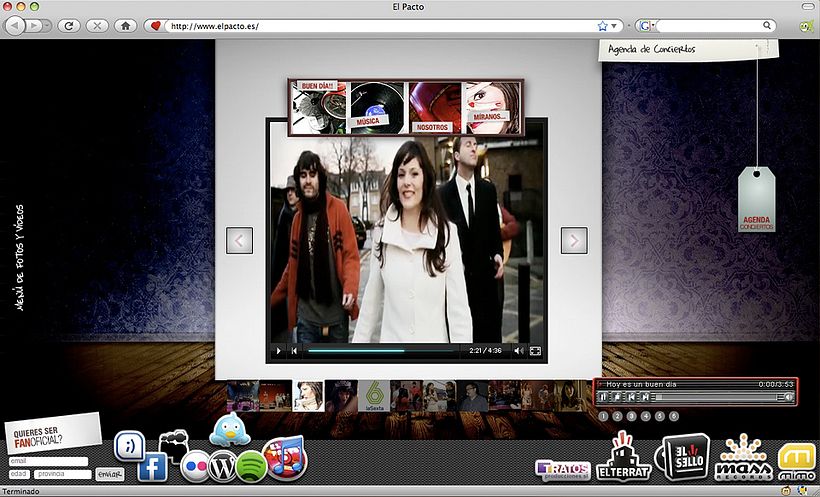Open the Twitter bird icon
The height and width of the screenshot is (497, 820).
230,429
